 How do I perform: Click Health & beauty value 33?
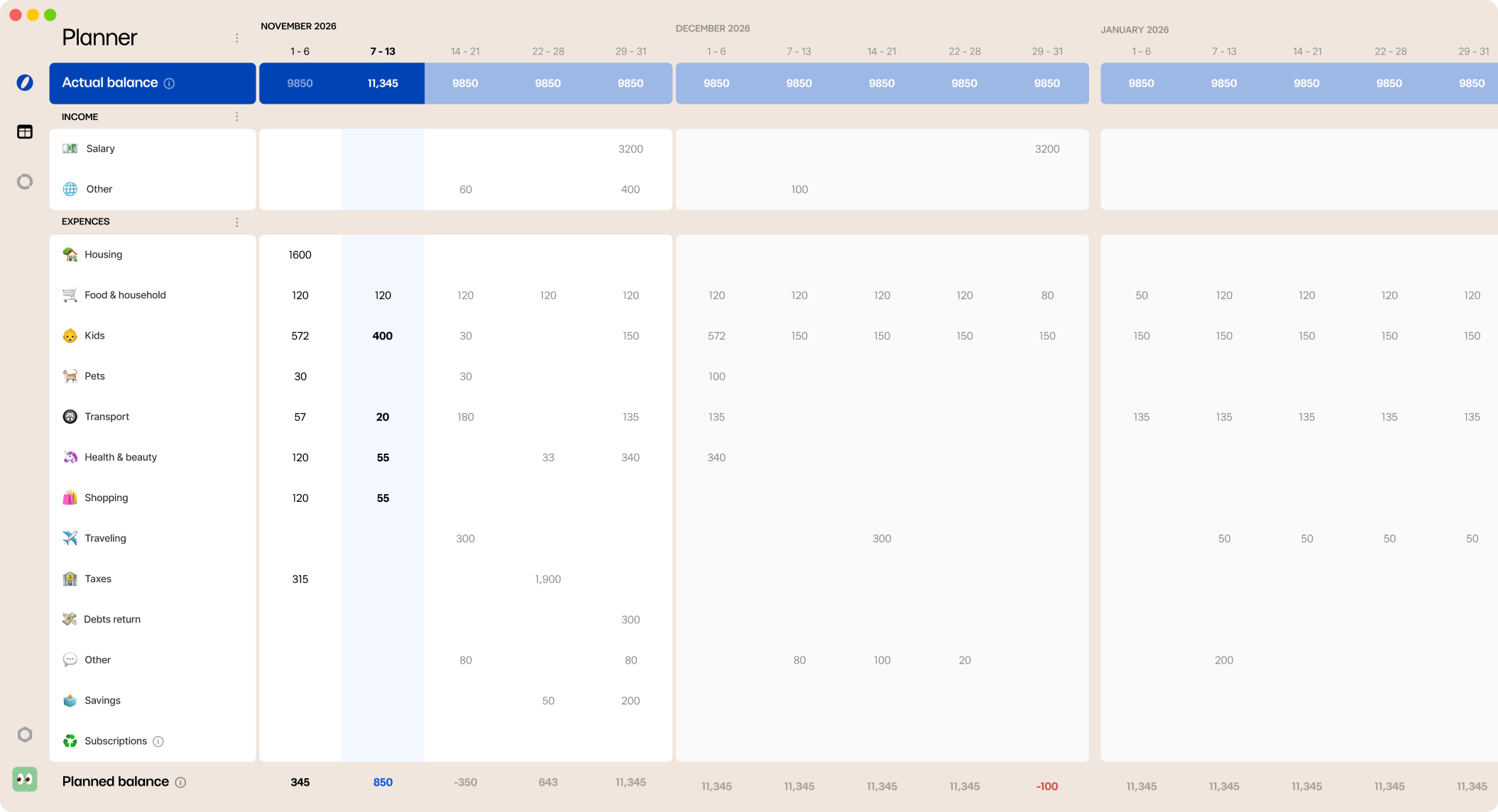[548, 458]
